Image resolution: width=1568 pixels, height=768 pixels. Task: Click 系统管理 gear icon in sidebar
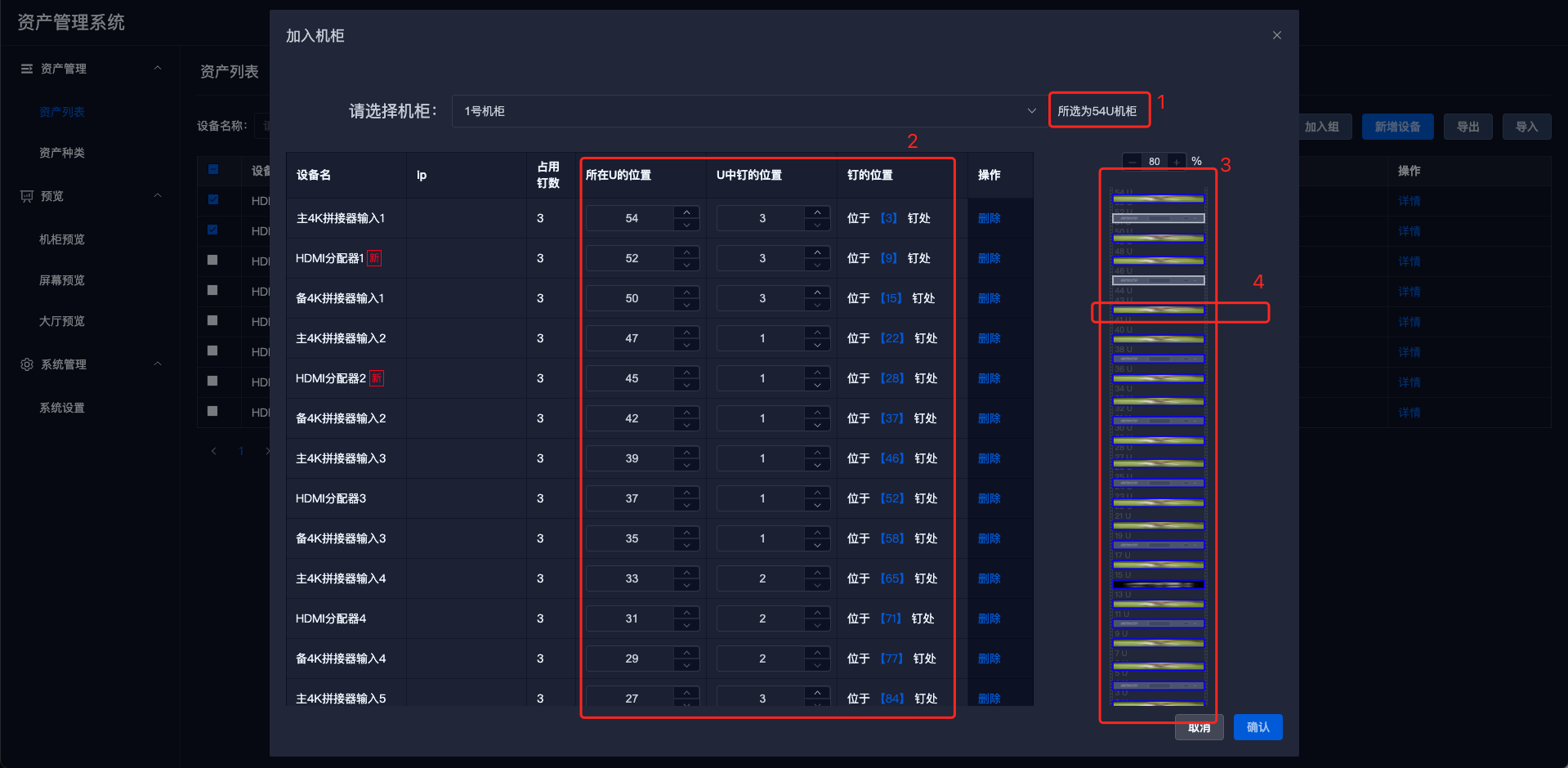coord(27,364)
